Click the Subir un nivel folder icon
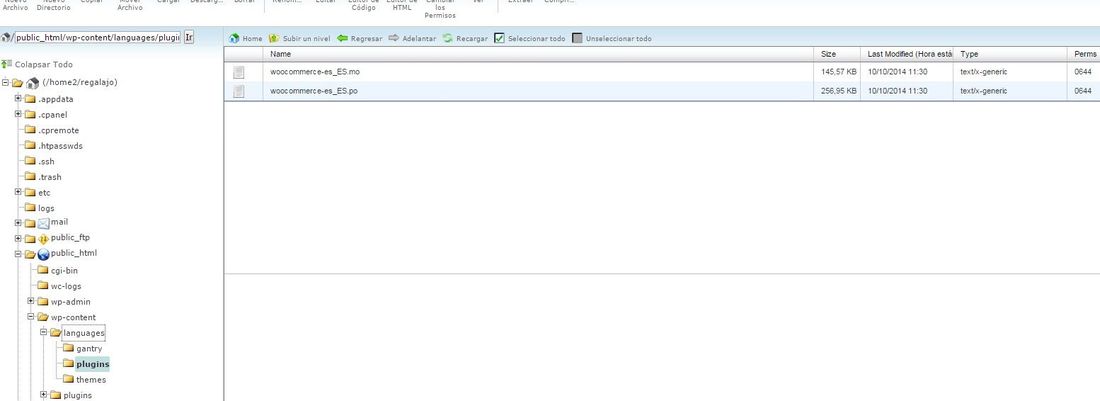The image size is (1100, 401). point(274,38)
